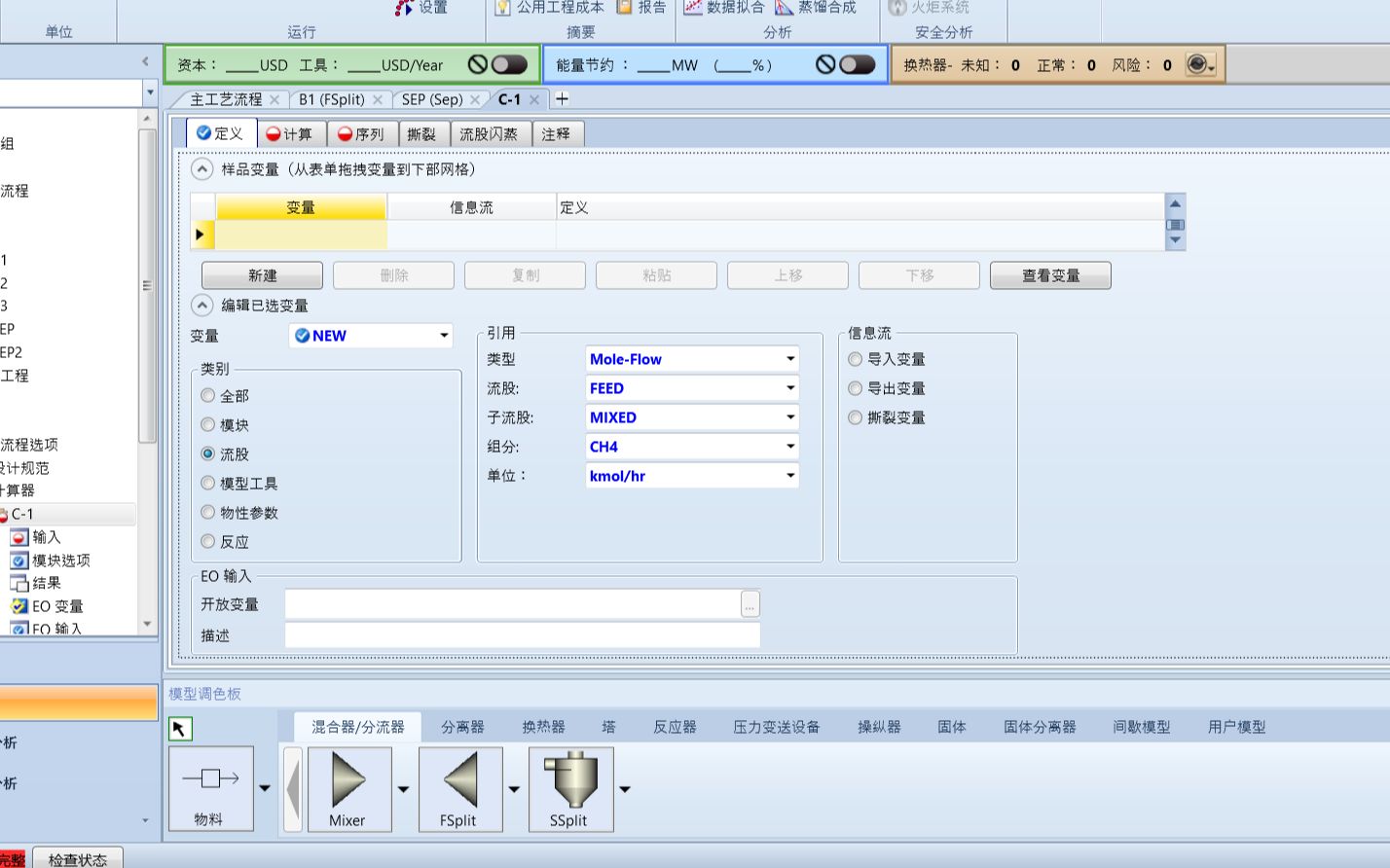Click the exchanger summary round icon button
This screenshot has height=868, width=1390.
click(1200, 65)
